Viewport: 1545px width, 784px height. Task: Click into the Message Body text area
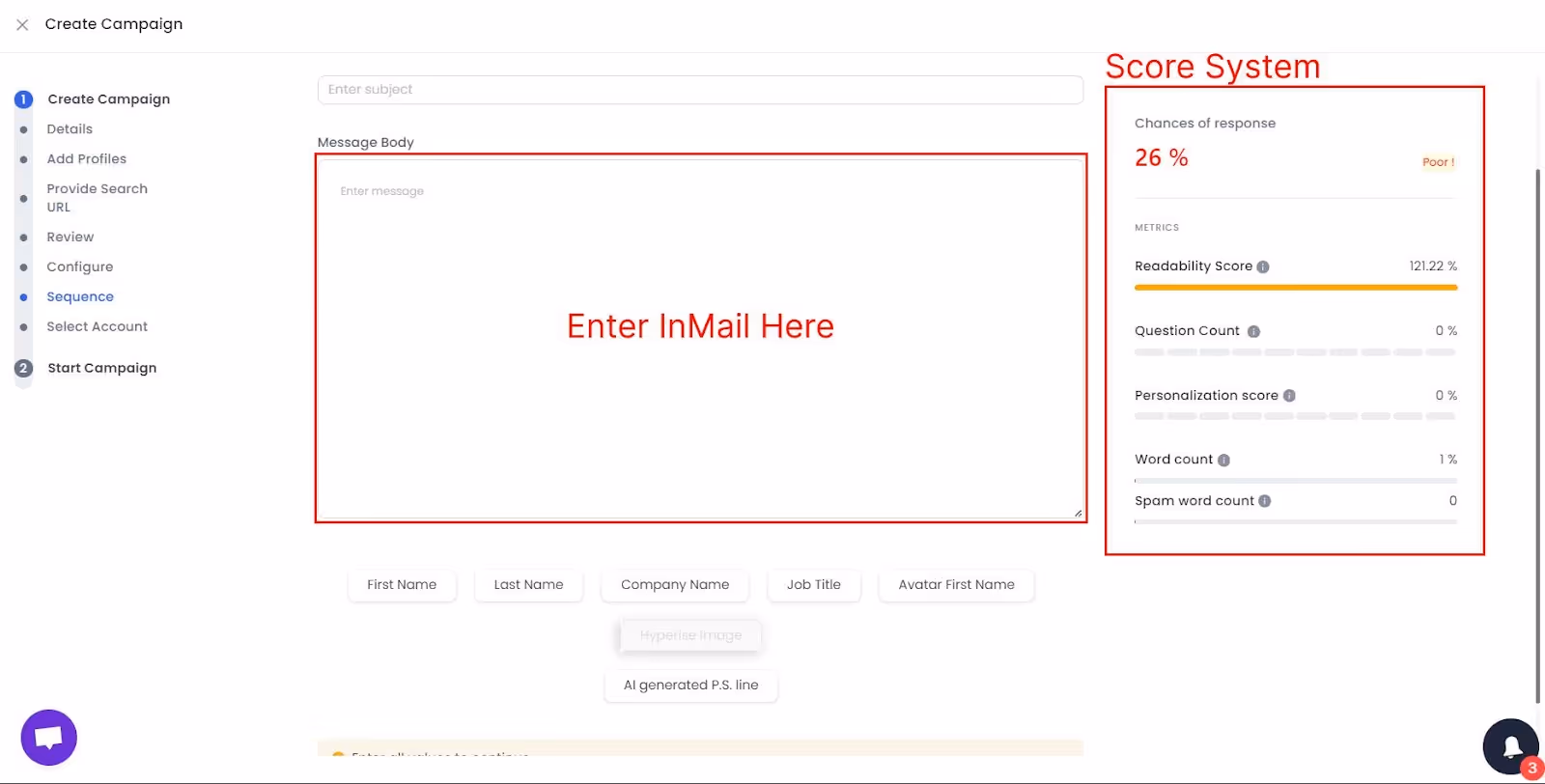click(x=700, y=339)
